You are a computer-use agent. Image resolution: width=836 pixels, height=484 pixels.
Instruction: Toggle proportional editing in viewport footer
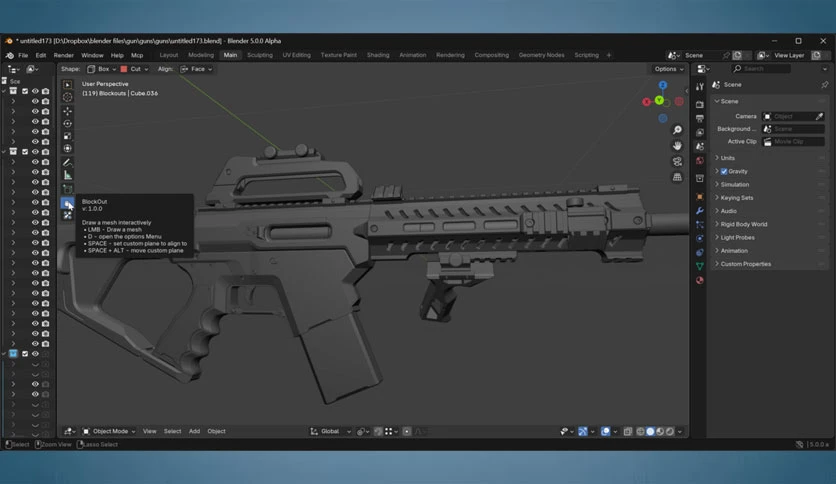pyautogui.click(x=407, y=431)
